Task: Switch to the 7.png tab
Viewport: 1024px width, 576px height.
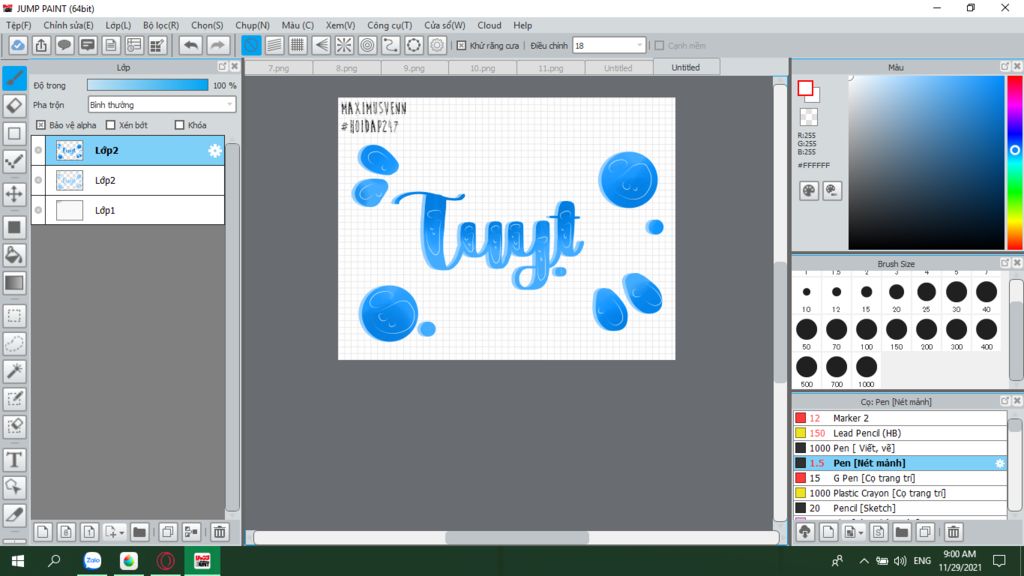Action: pos(279,67)
